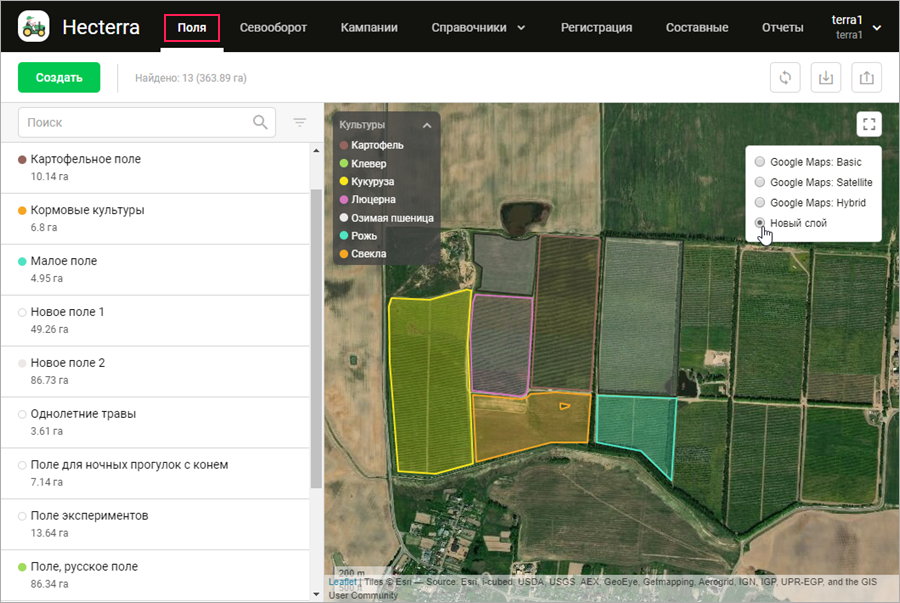The image size is (900, 603).
Task: Collapse the Культуры legend panel
Action: point(427,126)
